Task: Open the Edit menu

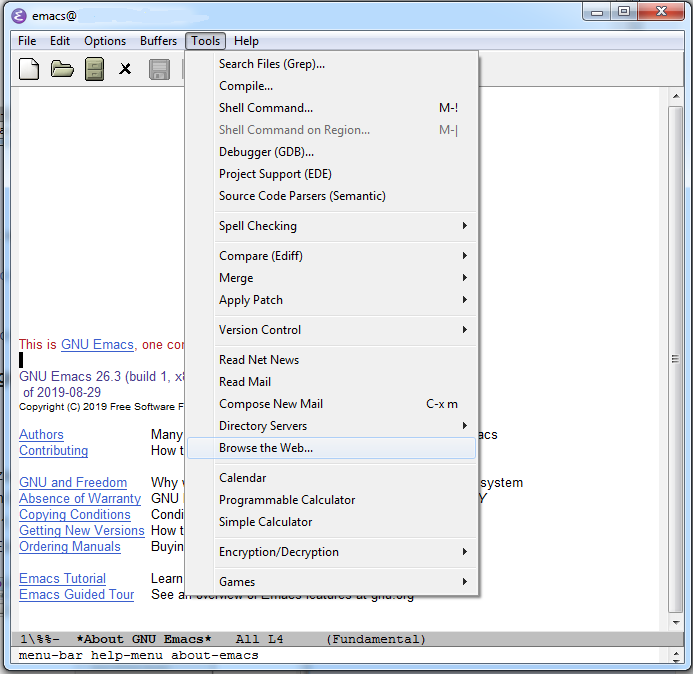Action: click(60, 41)
